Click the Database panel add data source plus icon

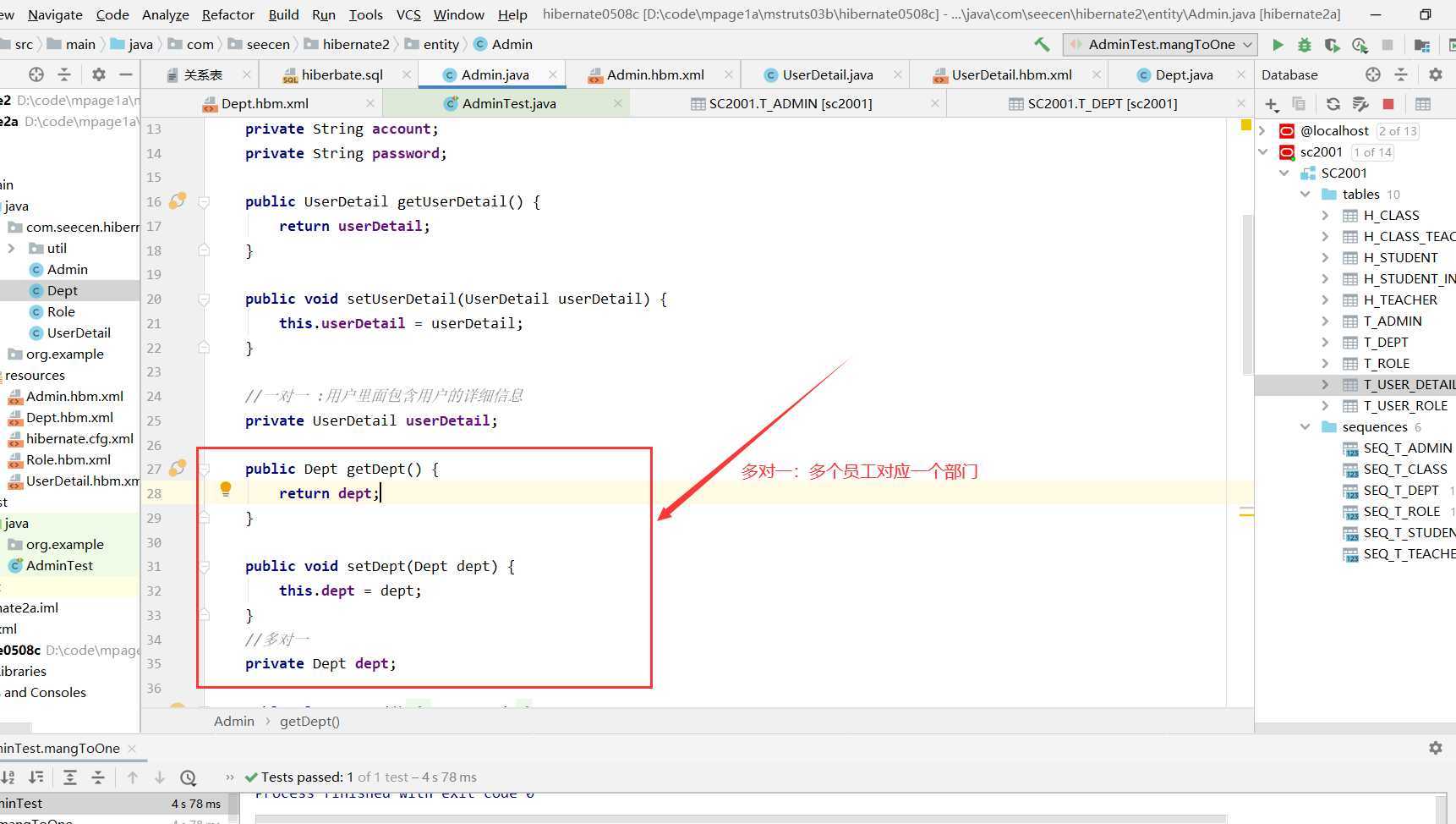[1272, 104]
